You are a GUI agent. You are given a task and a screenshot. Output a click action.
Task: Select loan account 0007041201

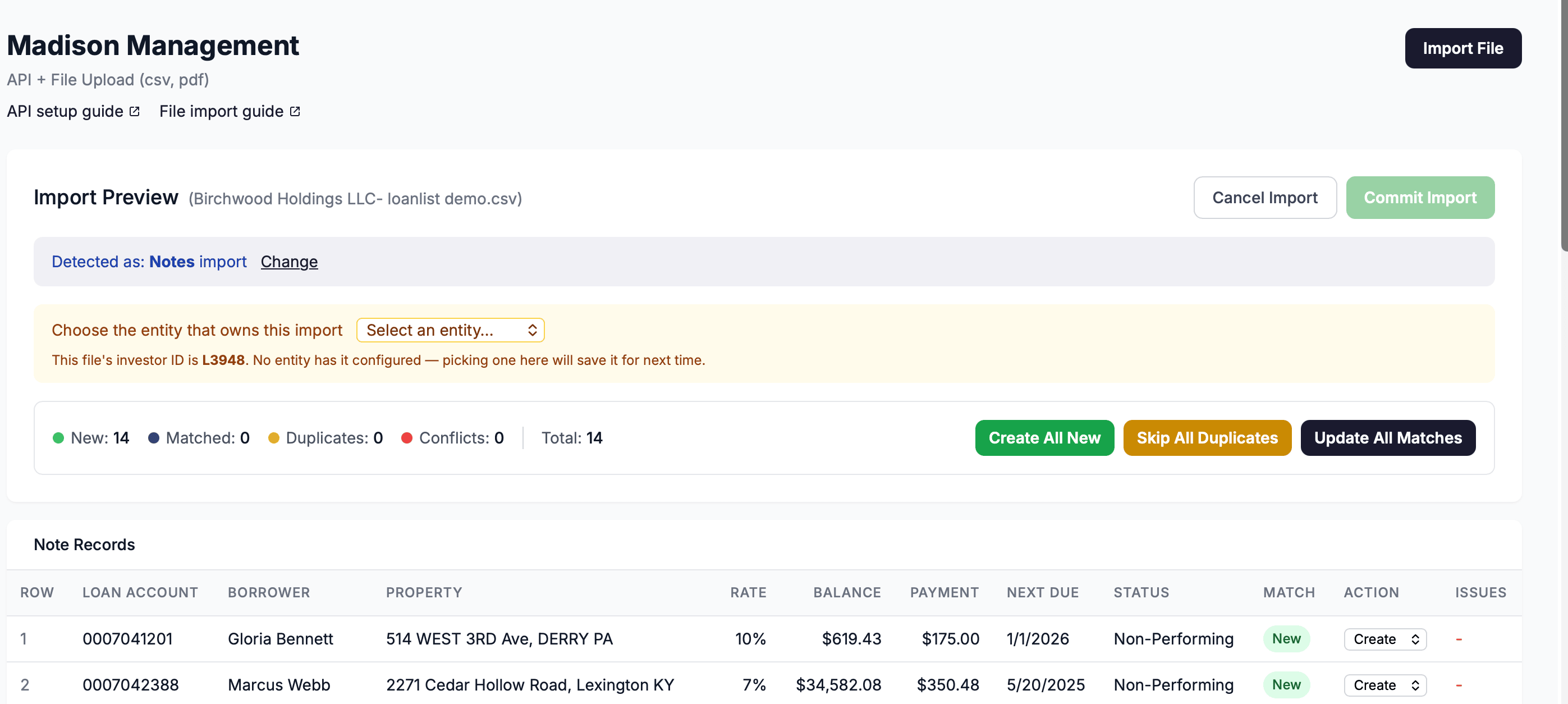[128, 639]
